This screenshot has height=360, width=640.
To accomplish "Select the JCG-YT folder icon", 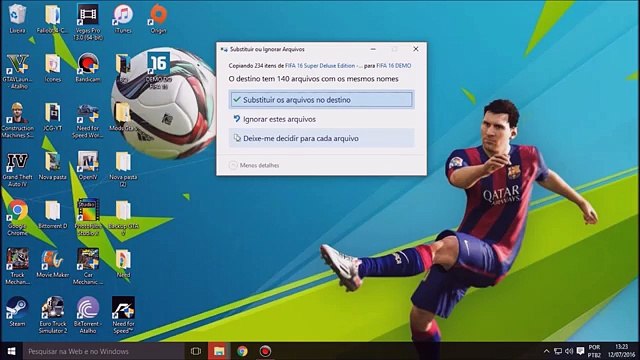I will point(53,117).
